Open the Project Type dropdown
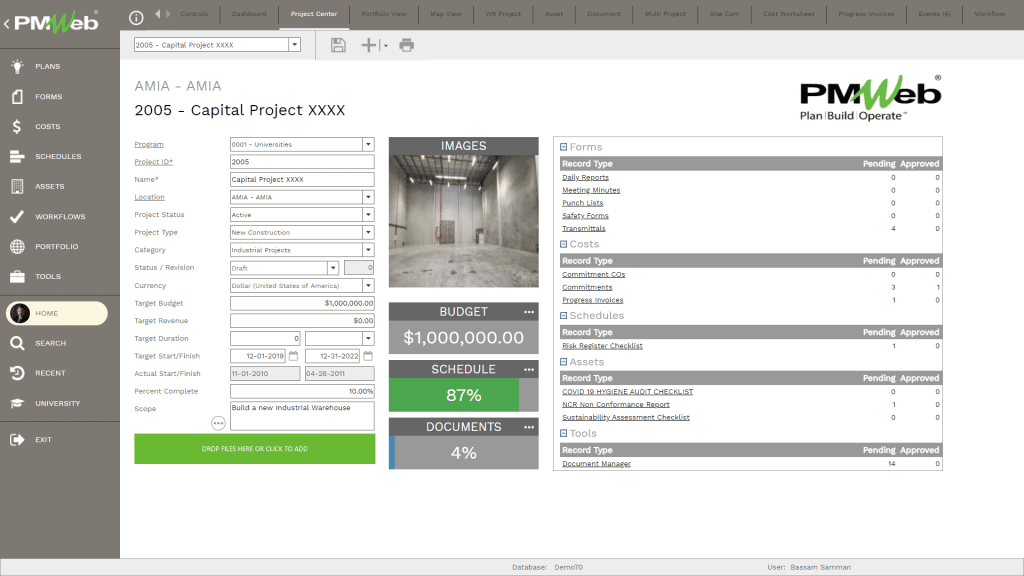This screenshot has width=1024, height=576. pos(368,232)
